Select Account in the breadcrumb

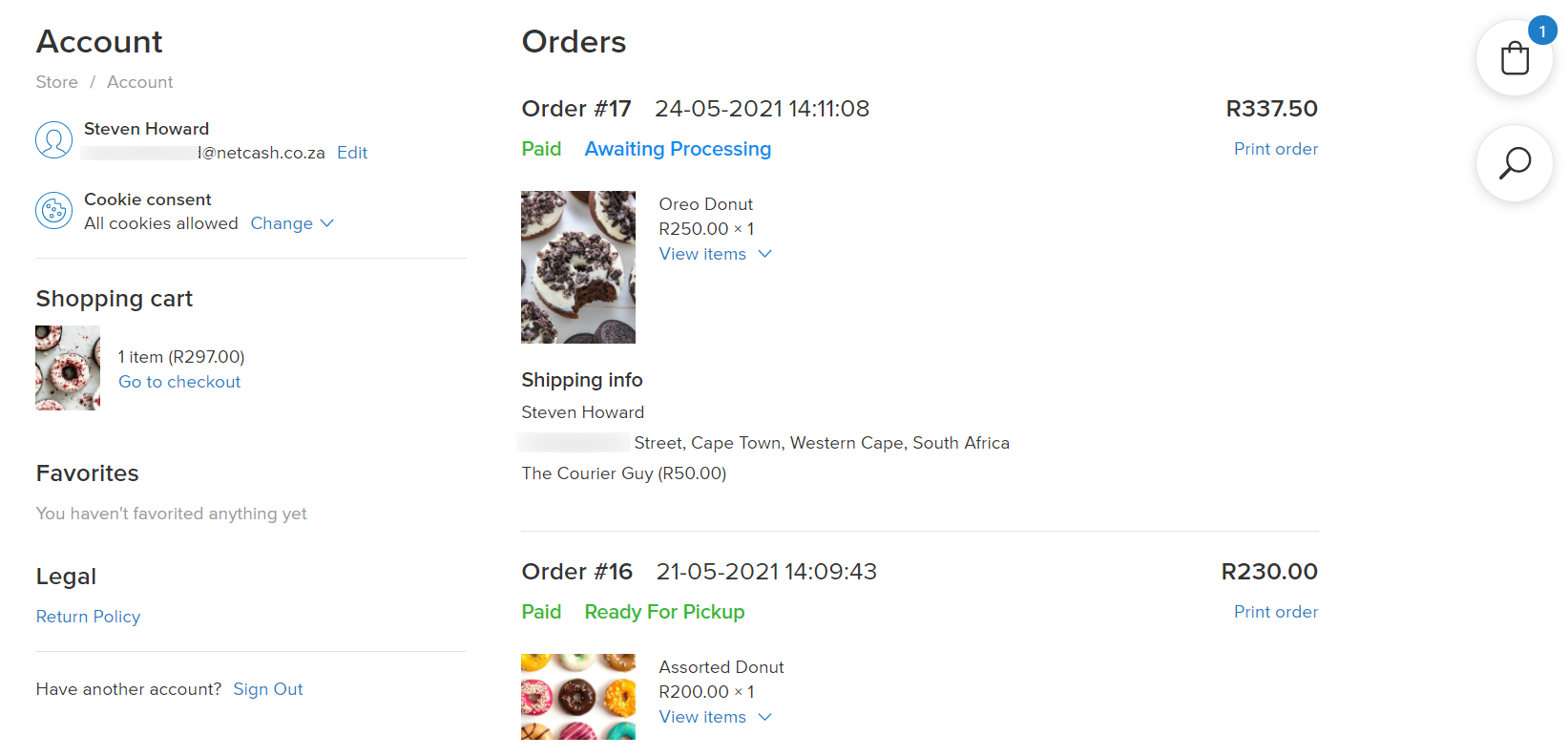click(x=140, y=82)
